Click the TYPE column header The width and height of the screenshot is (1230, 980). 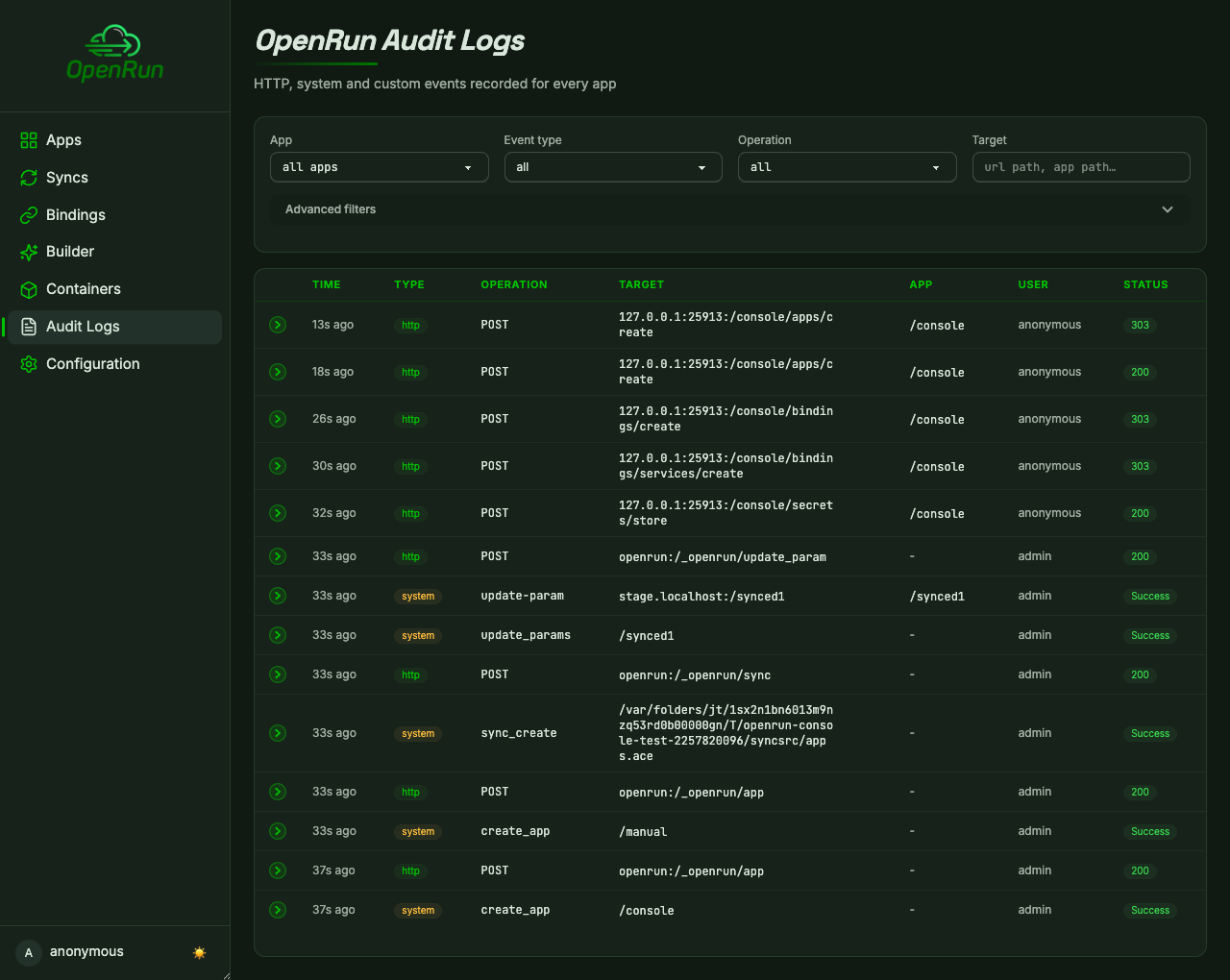point(409,284)
